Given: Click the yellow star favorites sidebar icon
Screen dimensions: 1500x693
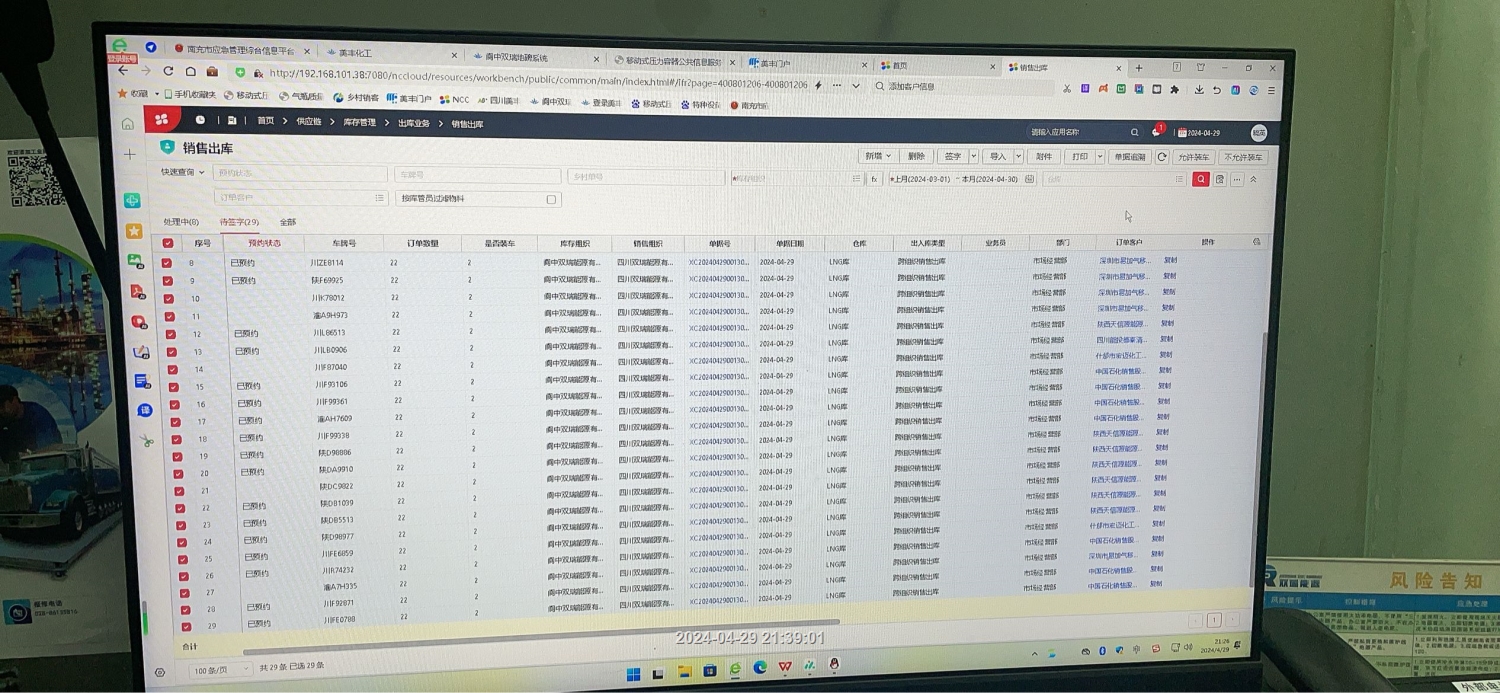Looking at the screenshot, I should tap(134, 231).
